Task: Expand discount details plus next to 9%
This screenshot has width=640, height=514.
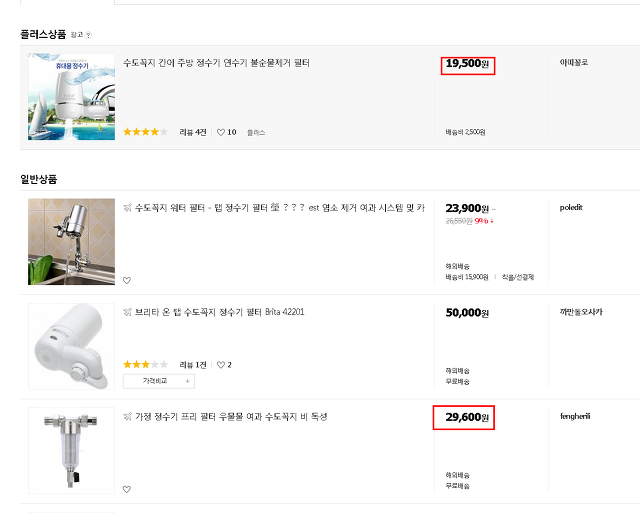Action: click(x=492, y=221)
